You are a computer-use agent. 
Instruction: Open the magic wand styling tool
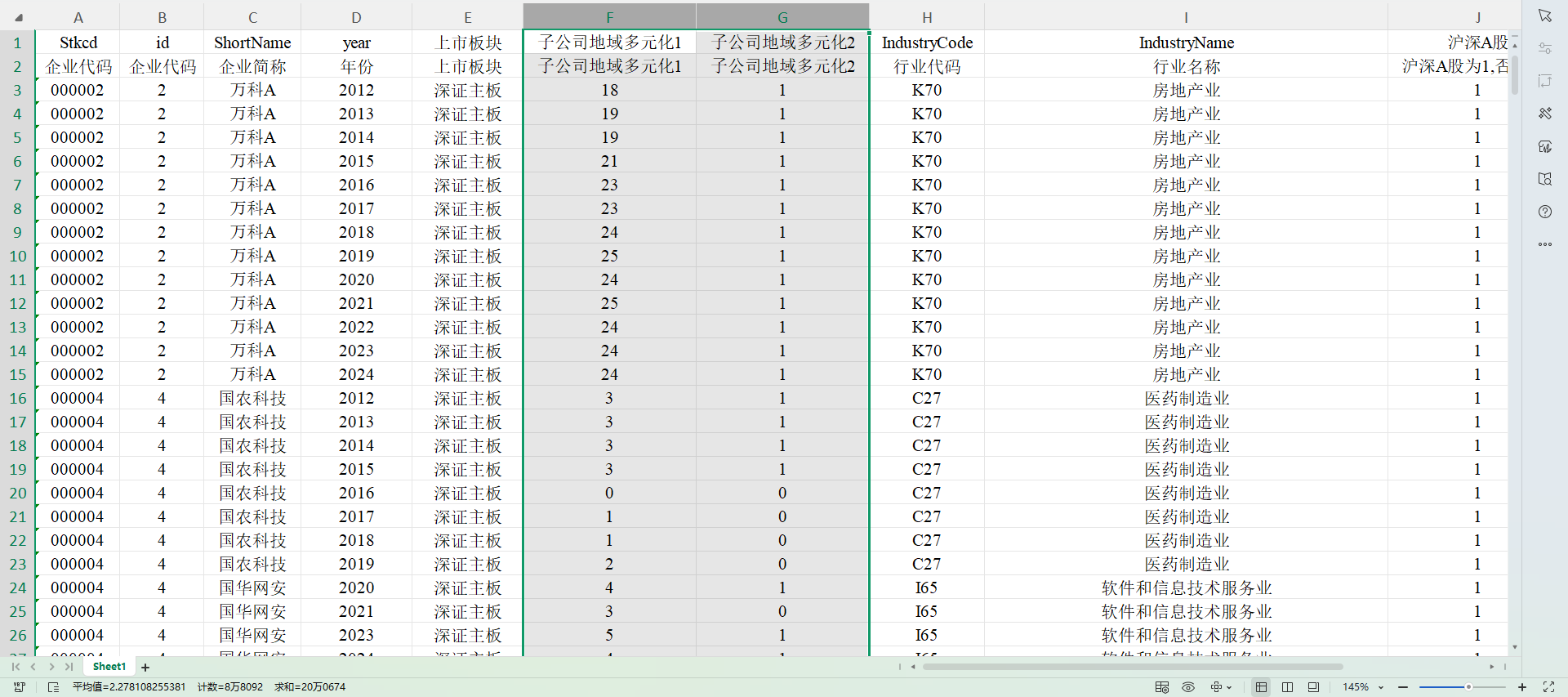1544,114
